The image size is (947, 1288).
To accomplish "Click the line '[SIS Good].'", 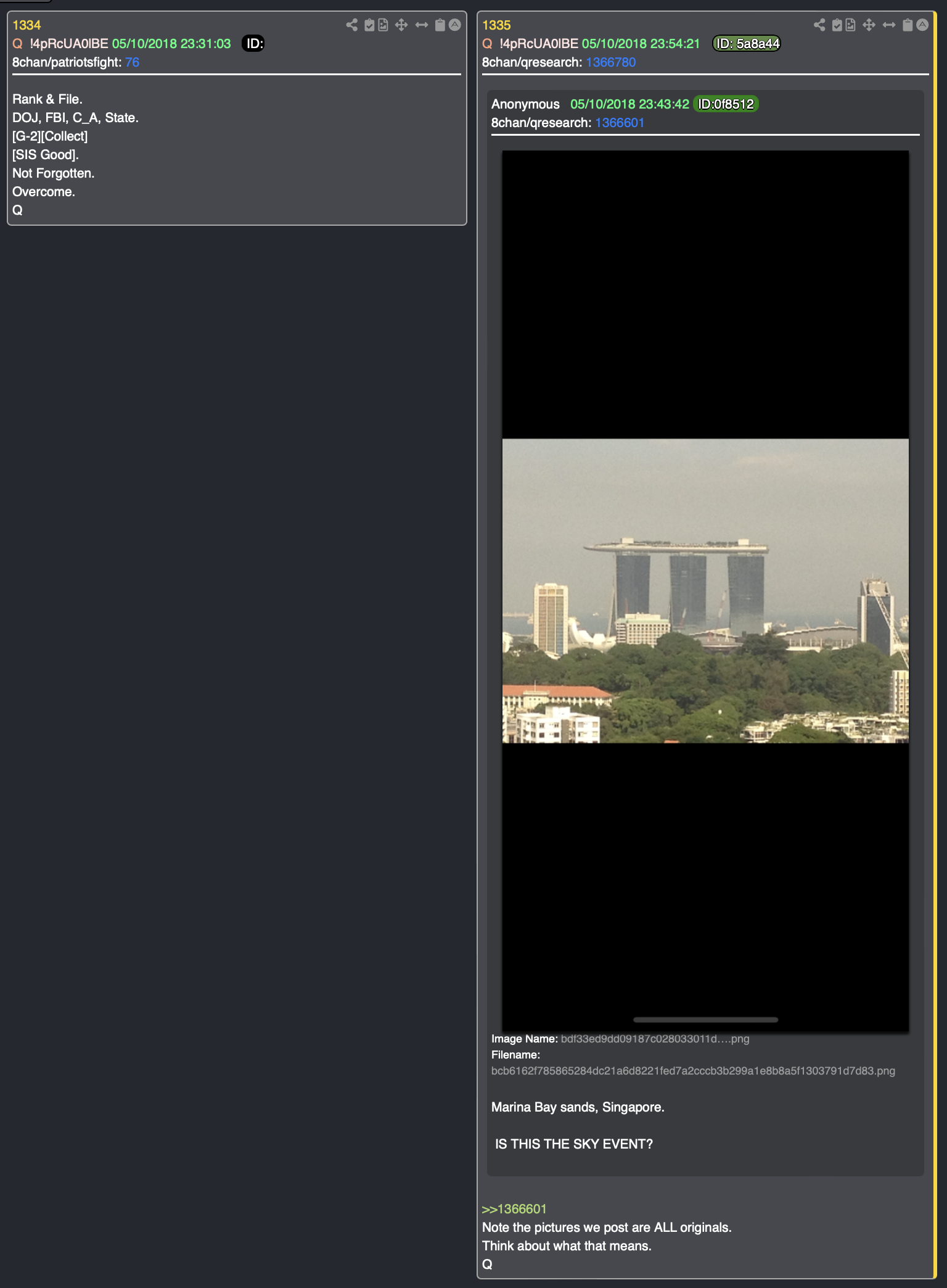I will [46, 155].
